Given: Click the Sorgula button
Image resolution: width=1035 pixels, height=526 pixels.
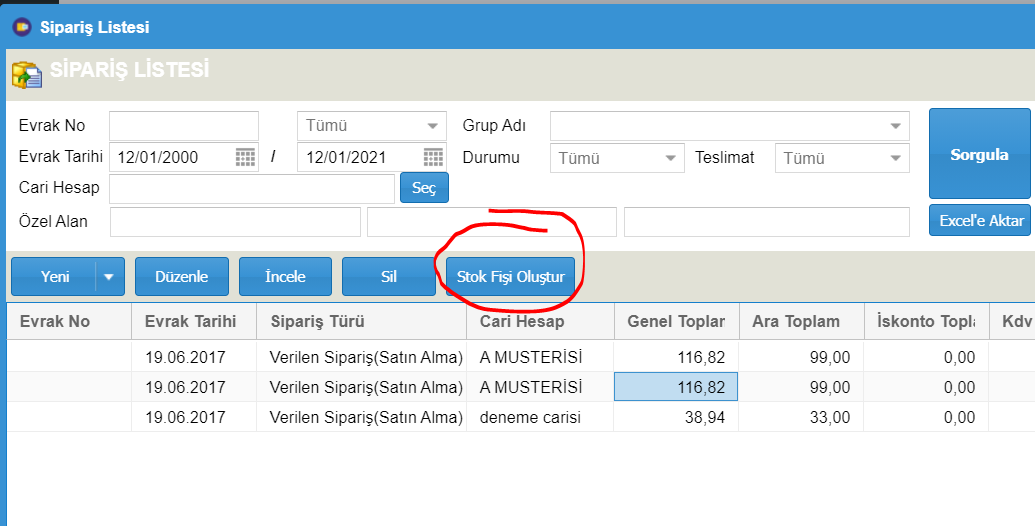Looking at the screenshot, I should 980,154.
